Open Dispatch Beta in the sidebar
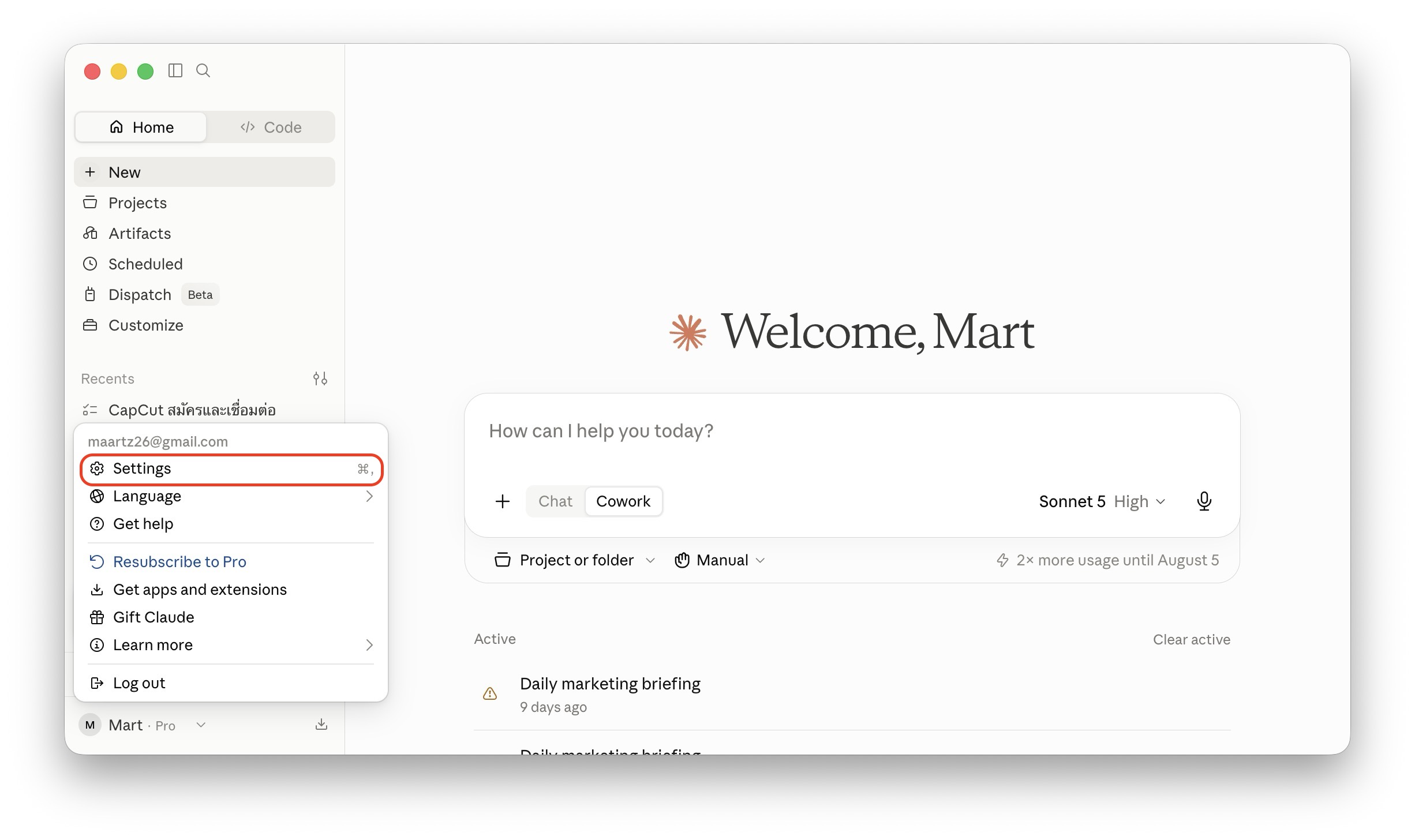The width and height of the screenshot is (1415, 840). (204, 295)
